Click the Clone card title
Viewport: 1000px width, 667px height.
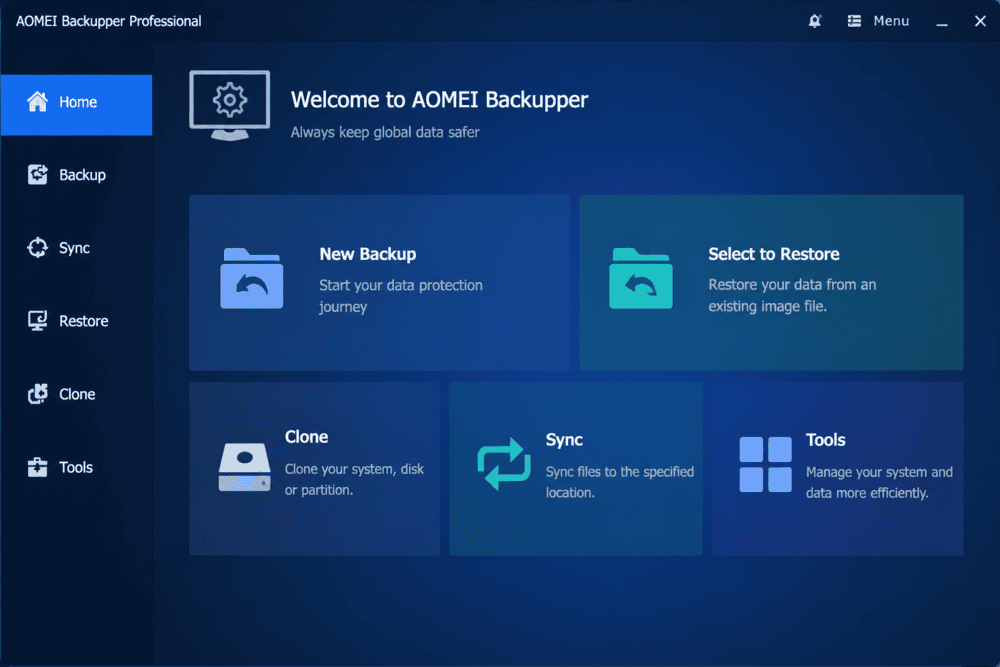(306, 437)
